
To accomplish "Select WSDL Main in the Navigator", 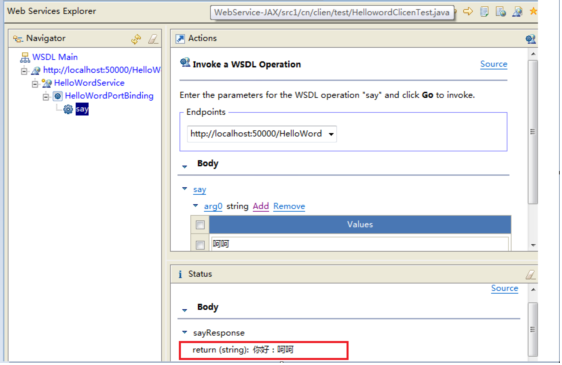I will pyautogui.click(x=55, y=57).
